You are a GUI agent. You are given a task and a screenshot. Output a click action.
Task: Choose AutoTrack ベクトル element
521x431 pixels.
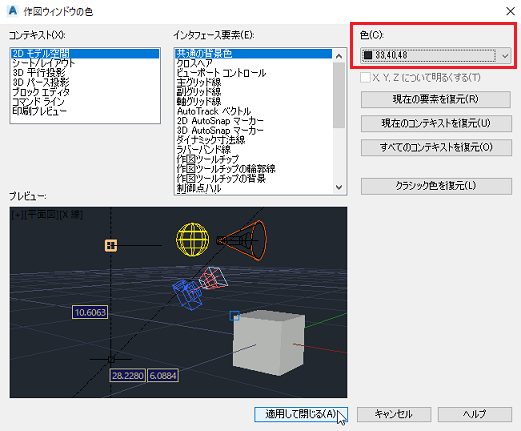coord(214,111)
